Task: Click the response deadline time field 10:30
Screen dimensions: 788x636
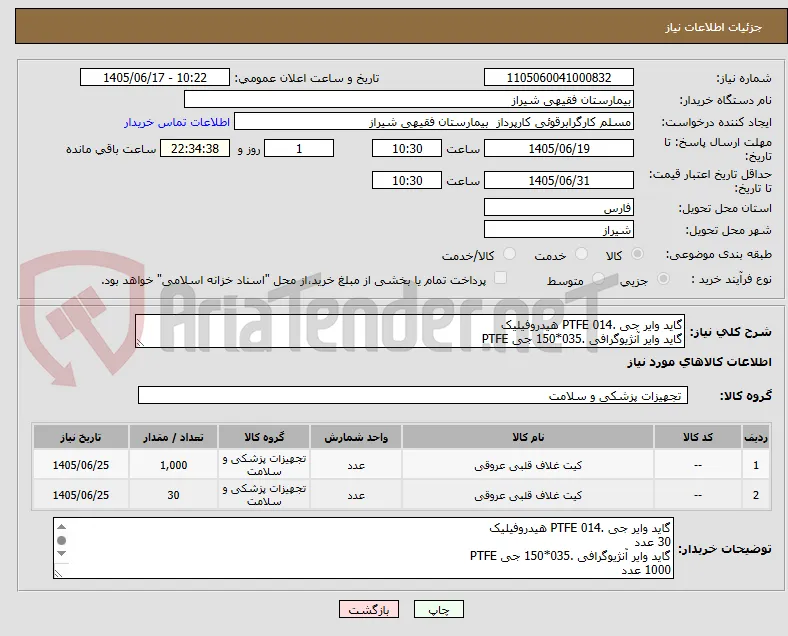Action: tap(407, 148)
